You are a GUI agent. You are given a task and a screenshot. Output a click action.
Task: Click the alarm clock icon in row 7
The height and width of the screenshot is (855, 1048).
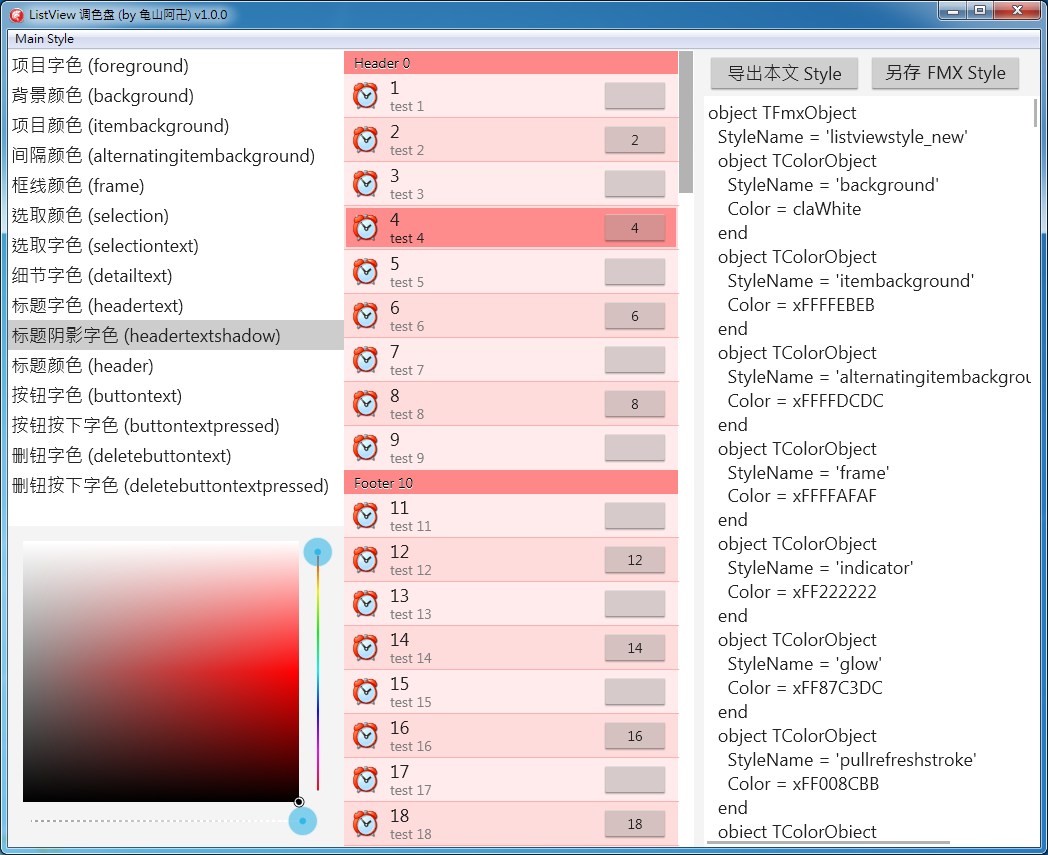tap(366, 360)
